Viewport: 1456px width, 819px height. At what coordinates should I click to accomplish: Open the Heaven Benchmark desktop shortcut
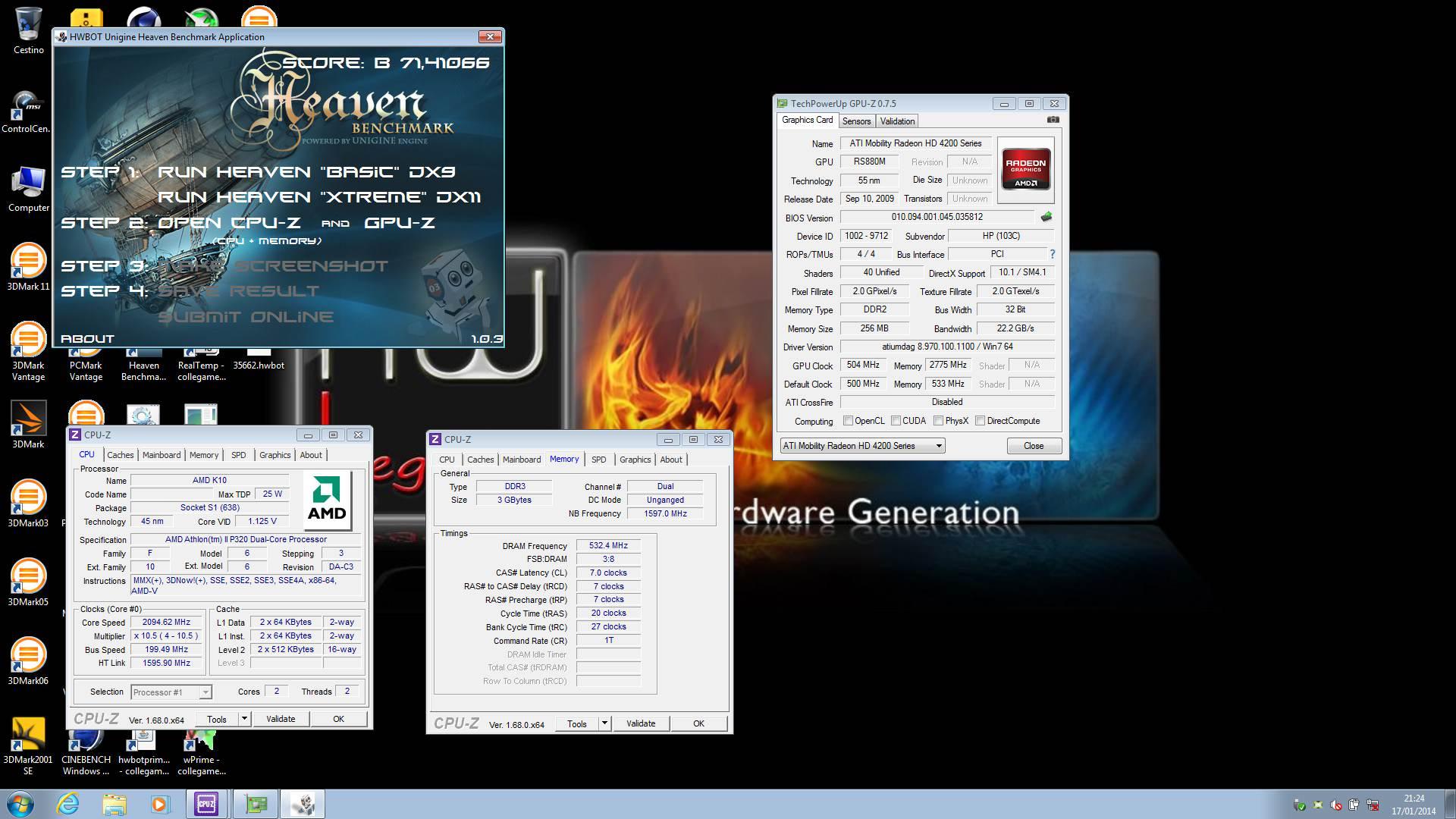143,366
